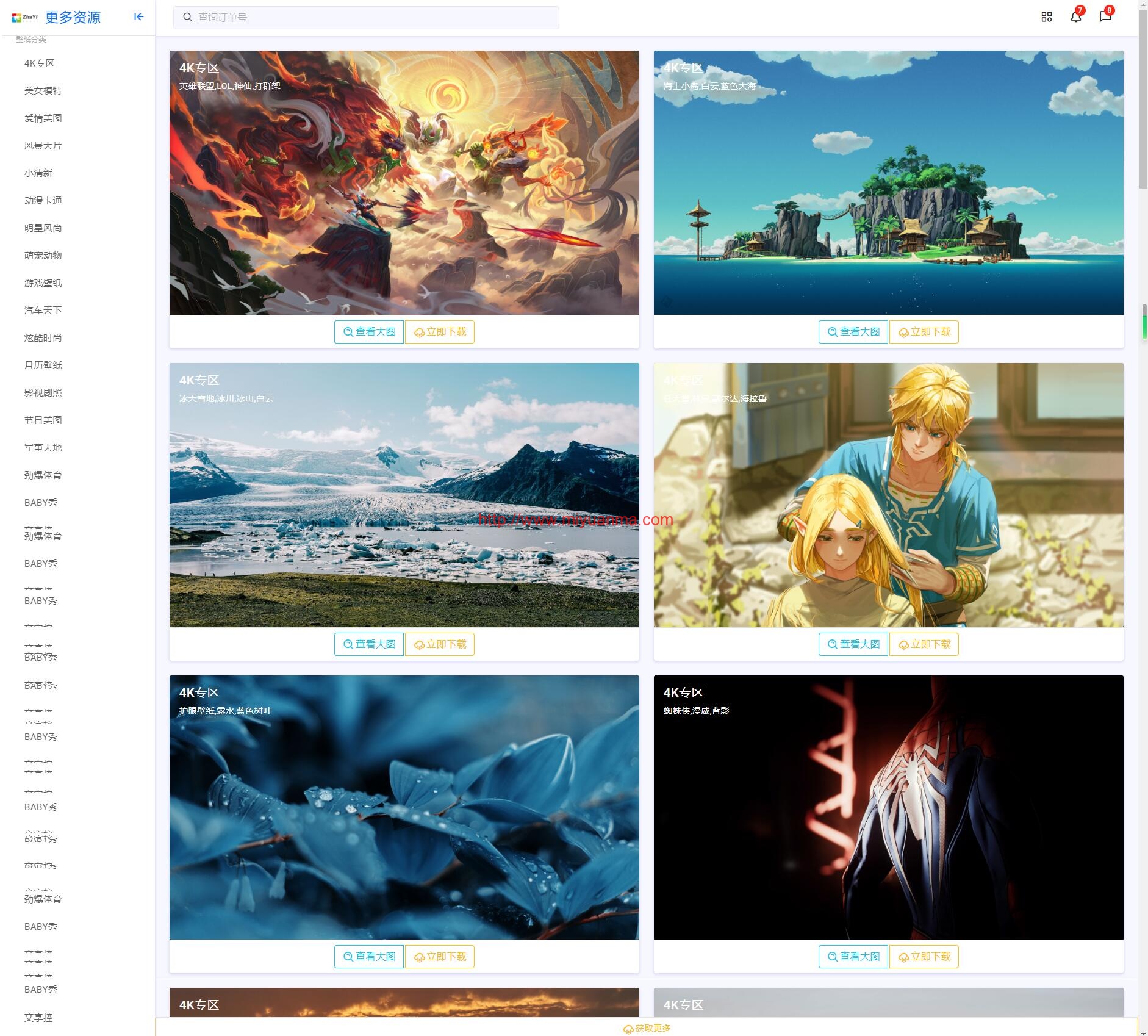Click 立即下载 for the LOL wallpaper
Screen dimensions: 1148x1036
(440, 332)
